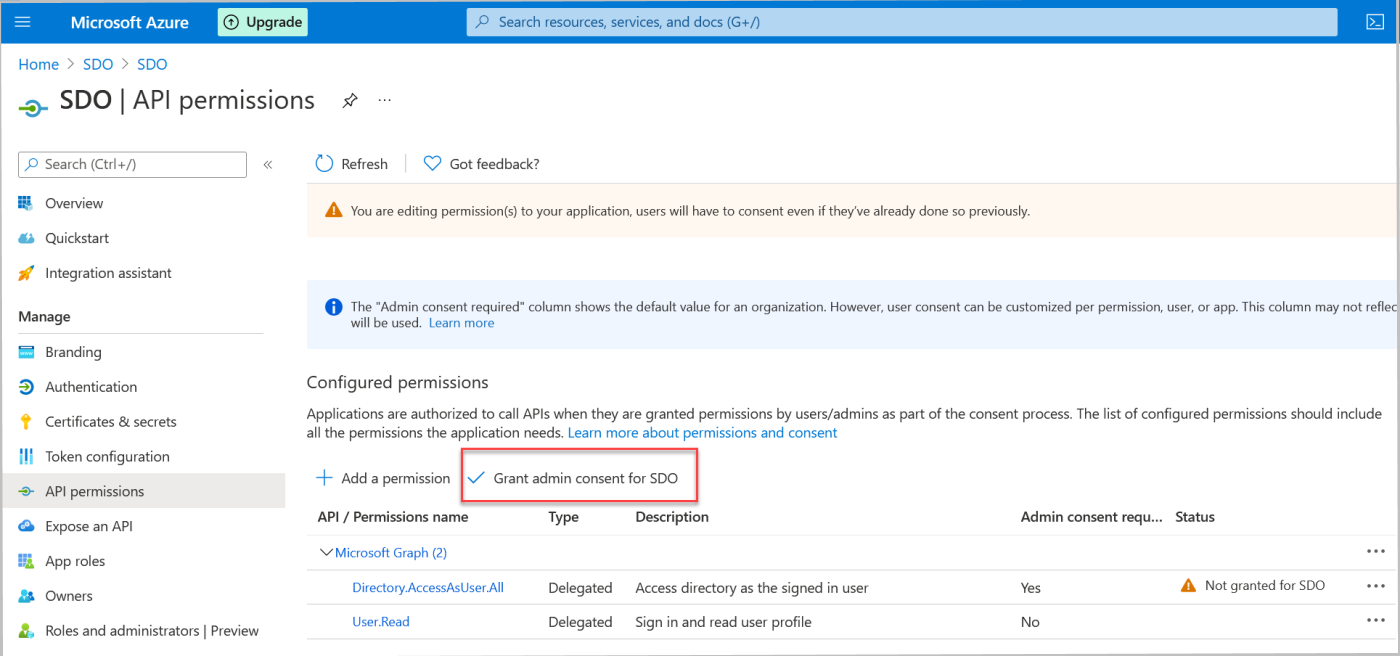Open Got feedback?
The image size is (1400, 656).
click(482, 164)
